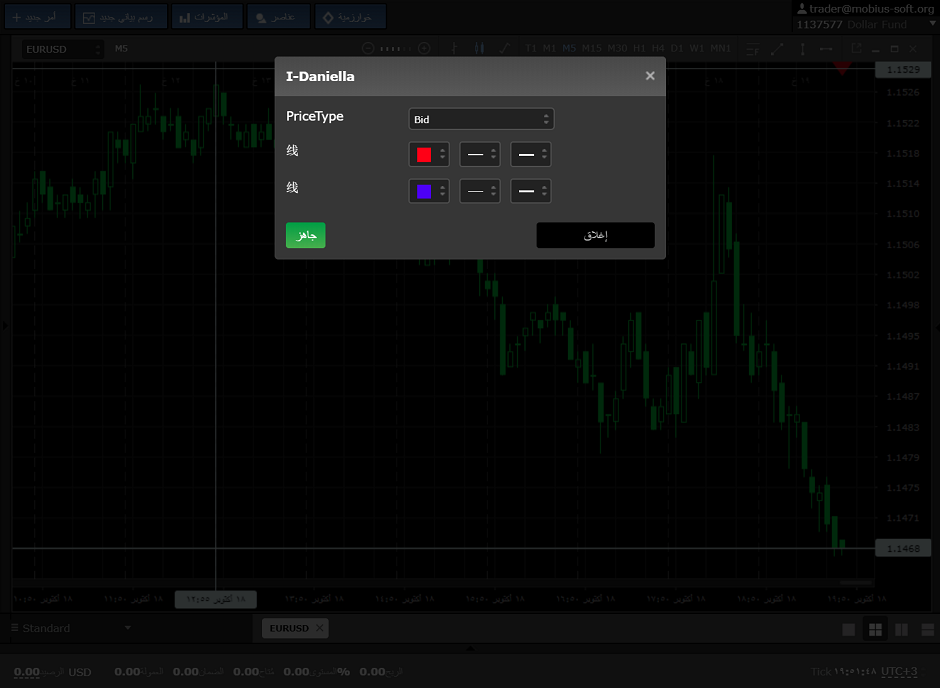Viewport: 940px width, 688px height.
Task: Switch to bar chart type icon
Action: point(454,49)
